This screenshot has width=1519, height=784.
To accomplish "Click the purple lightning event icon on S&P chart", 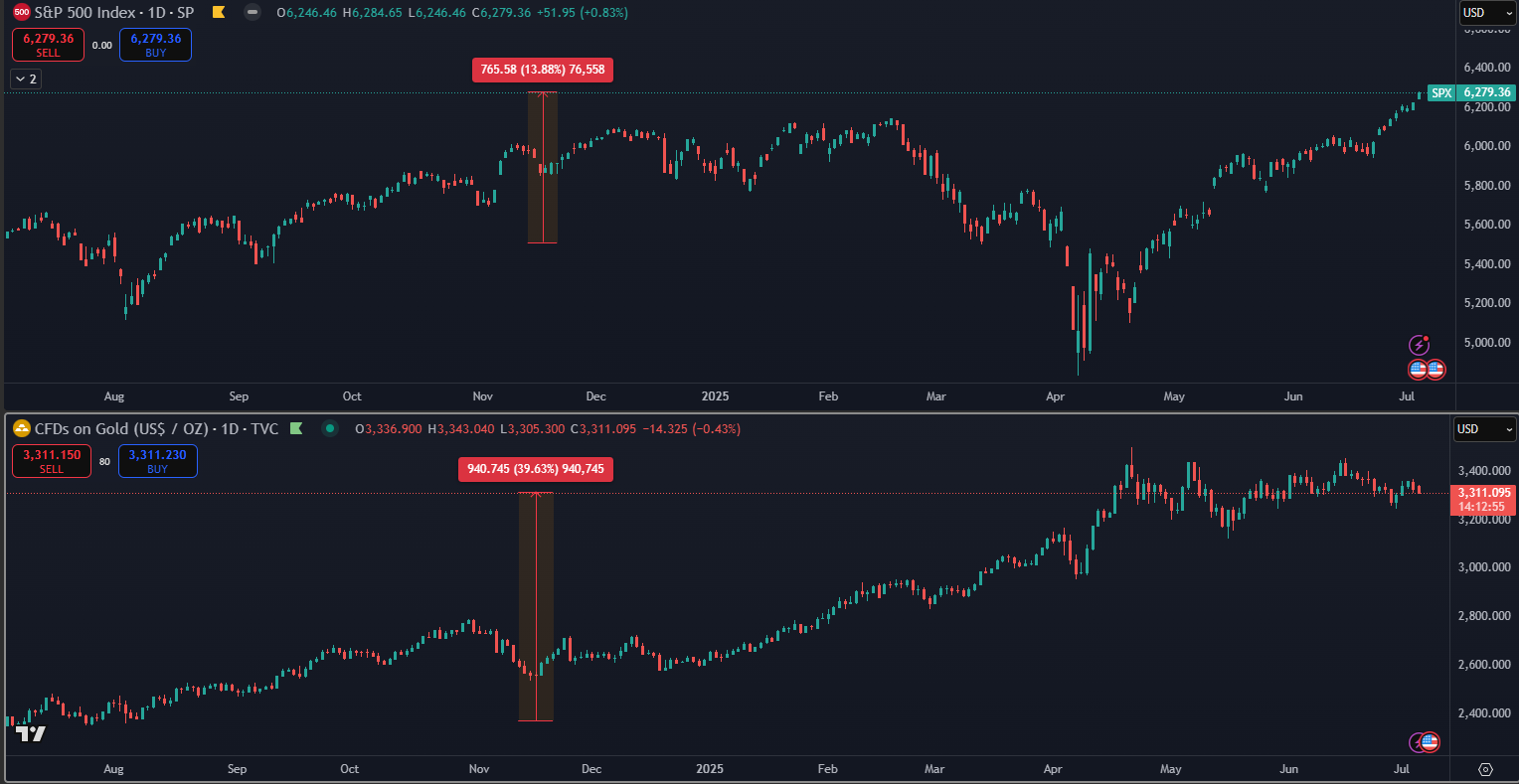I will [1420, 345].
